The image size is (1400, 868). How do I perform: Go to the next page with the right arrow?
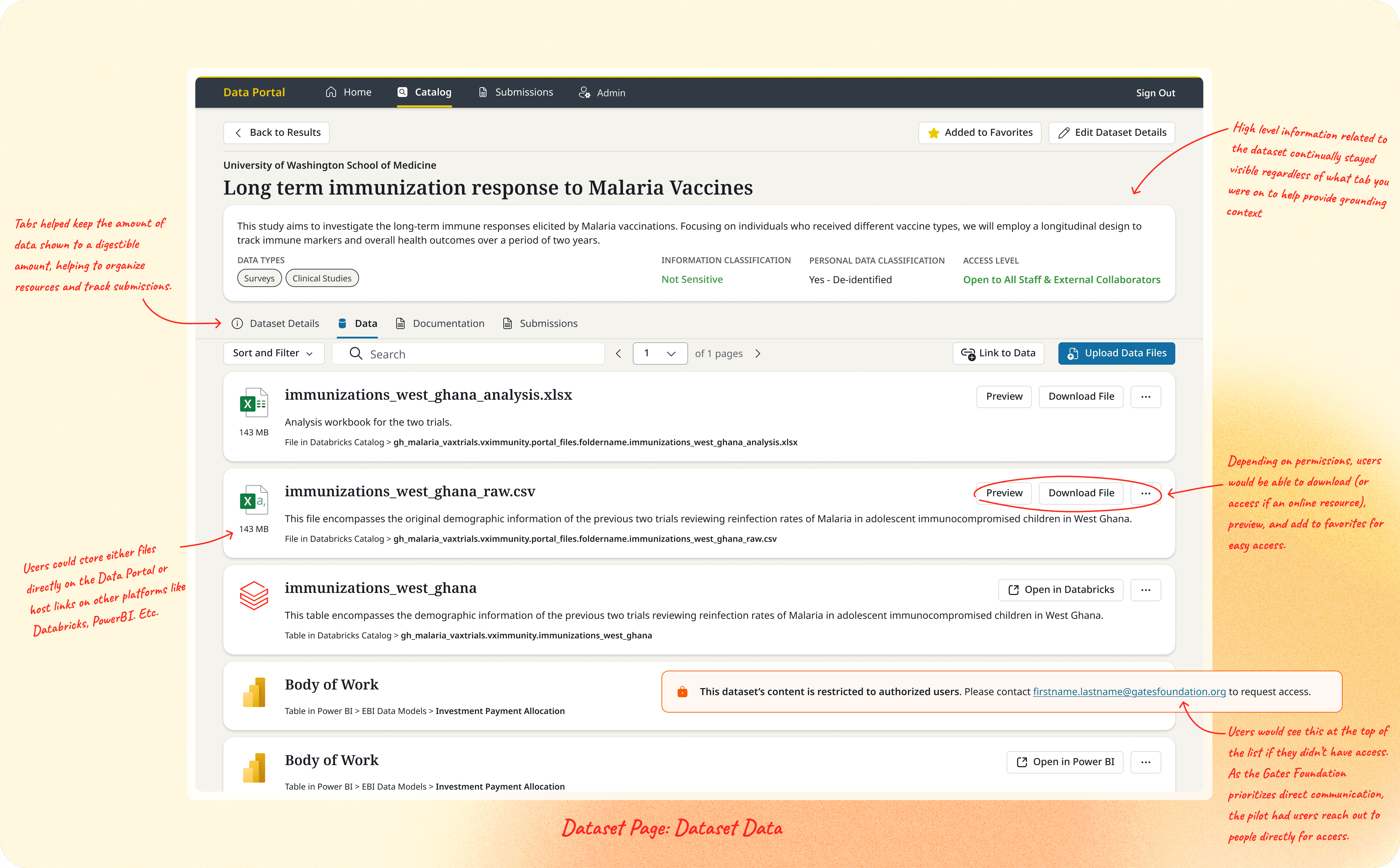(758, 353)
